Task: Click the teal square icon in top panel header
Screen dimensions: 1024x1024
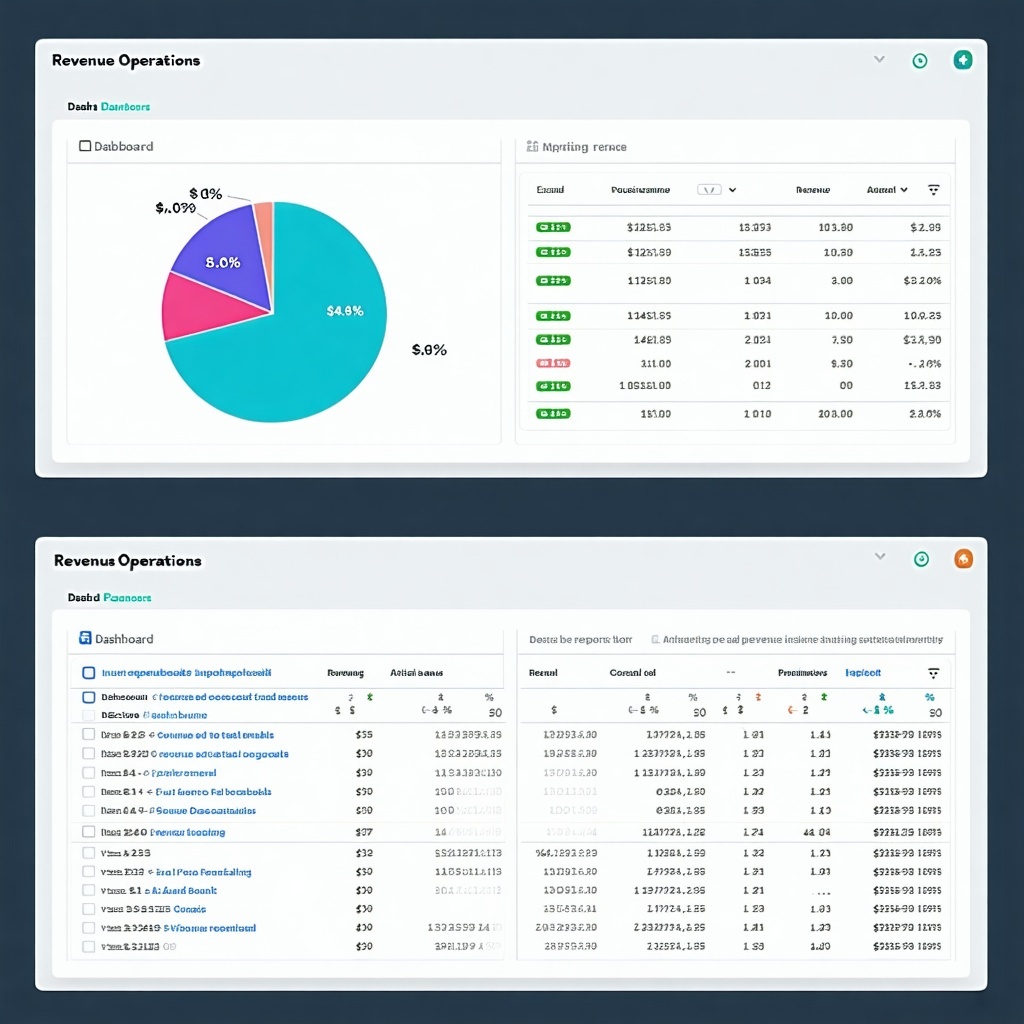Action: point(962,60)
